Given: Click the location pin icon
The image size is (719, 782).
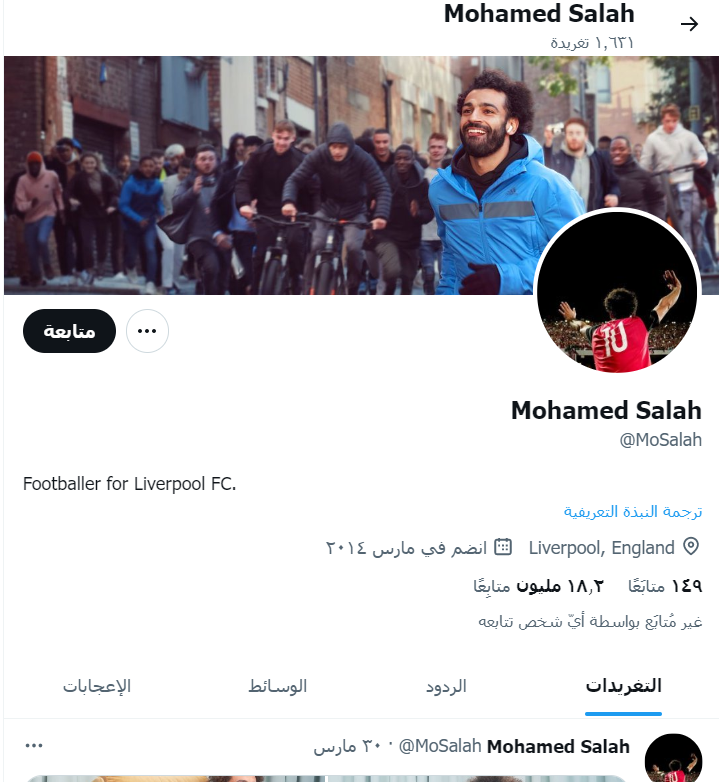Looking at the screenshot, I should (x=691, y=547).
